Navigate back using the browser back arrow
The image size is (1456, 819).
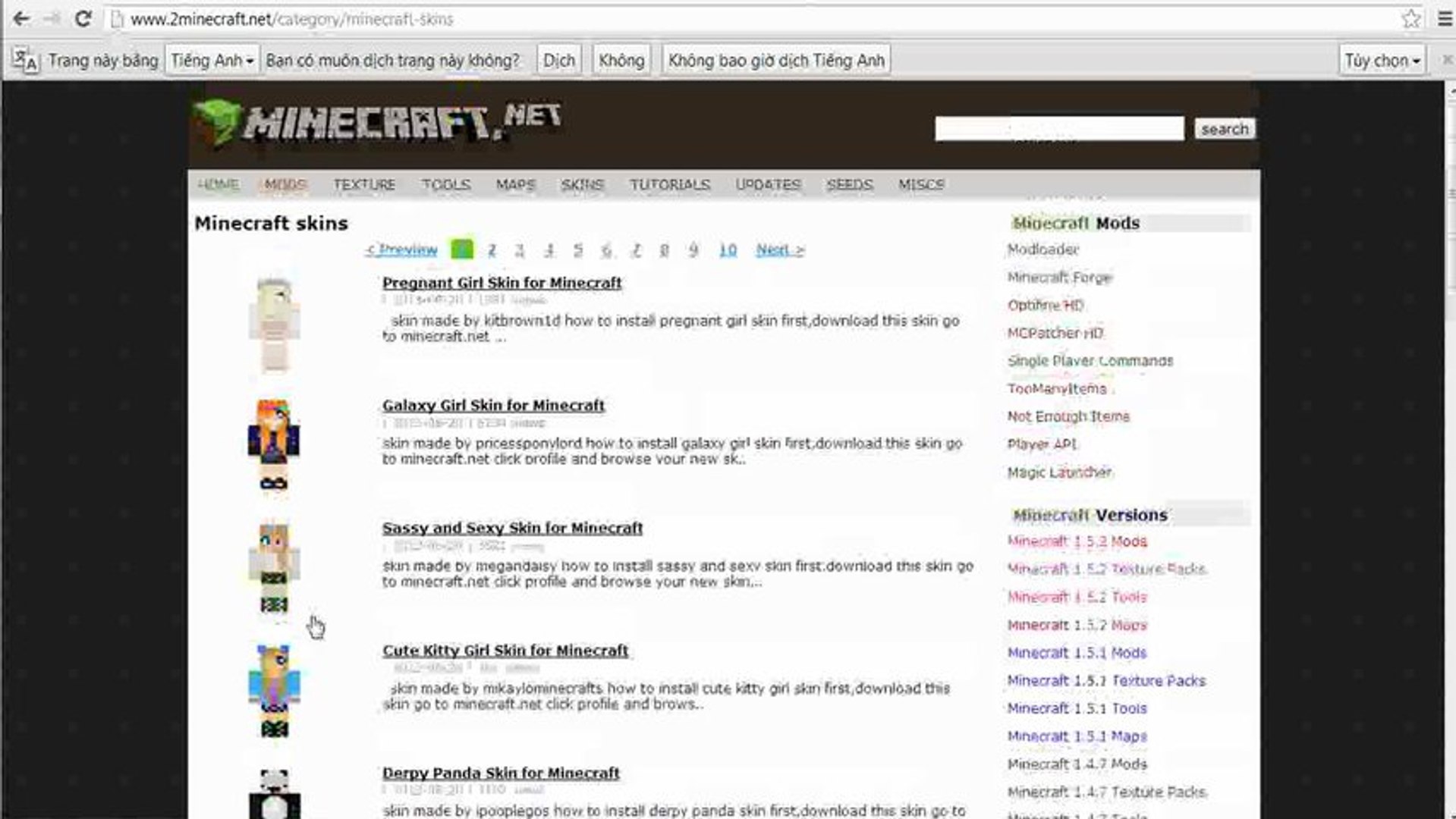[19, 19]
